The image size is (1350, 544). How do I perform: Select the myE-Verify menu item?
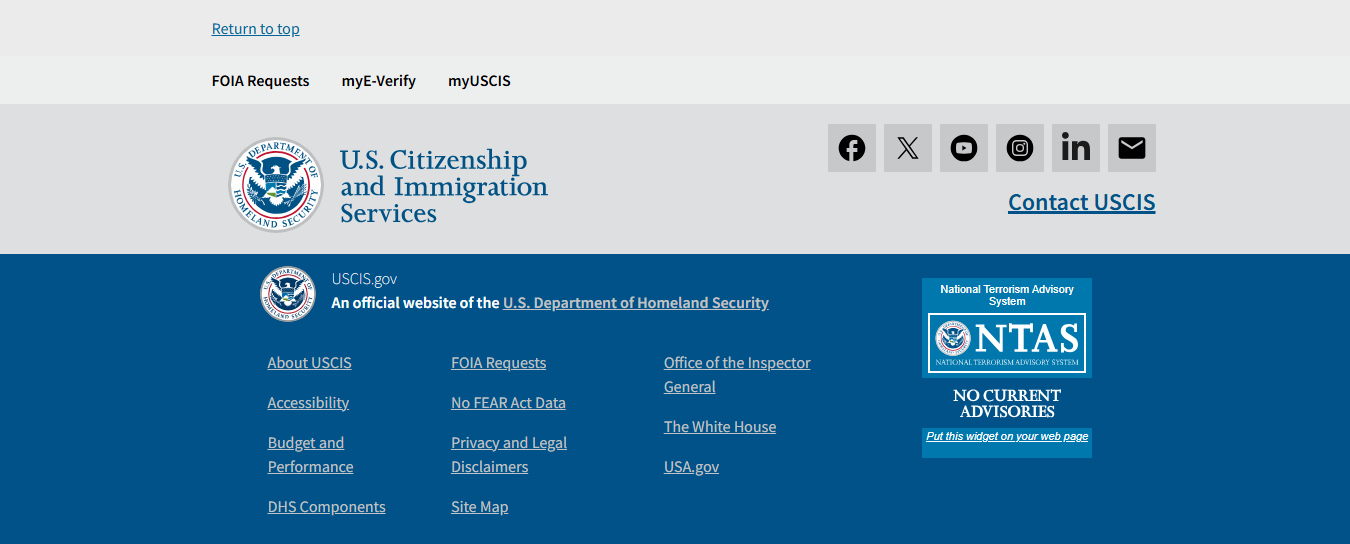click(x=378, y=81)
